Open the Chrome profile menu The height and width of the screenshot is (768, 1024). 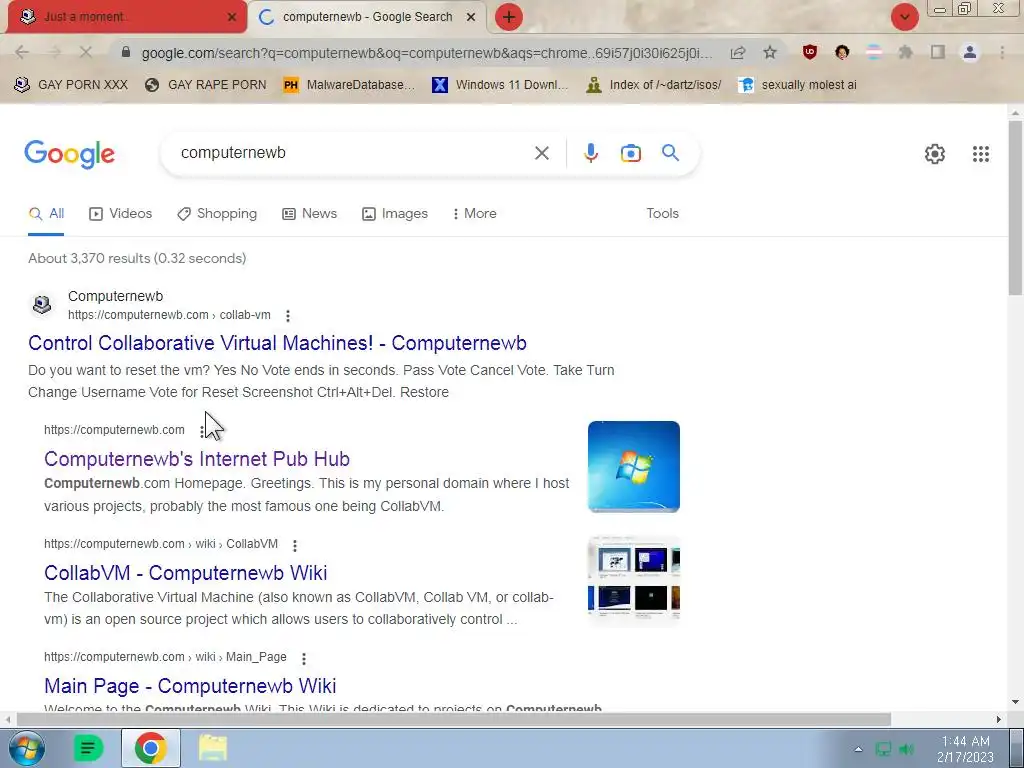[x=970, y=52]
